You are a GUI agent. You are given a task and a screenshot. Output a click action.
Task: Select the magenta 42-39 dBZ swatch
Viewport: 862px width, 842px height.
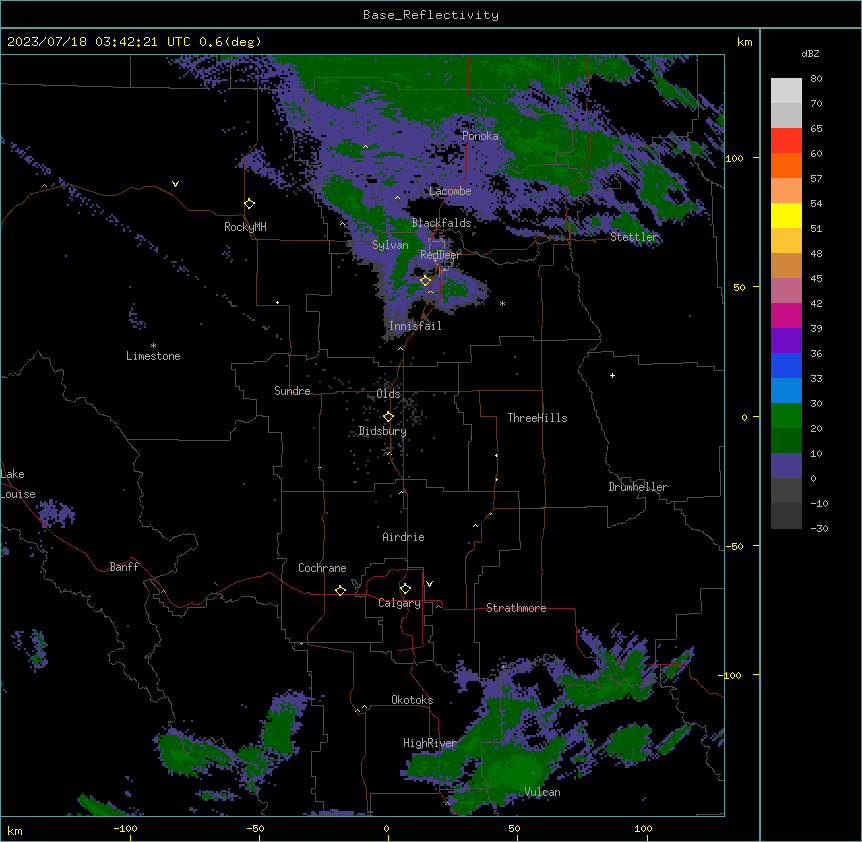pyautogui.click(x=786, y=315)
